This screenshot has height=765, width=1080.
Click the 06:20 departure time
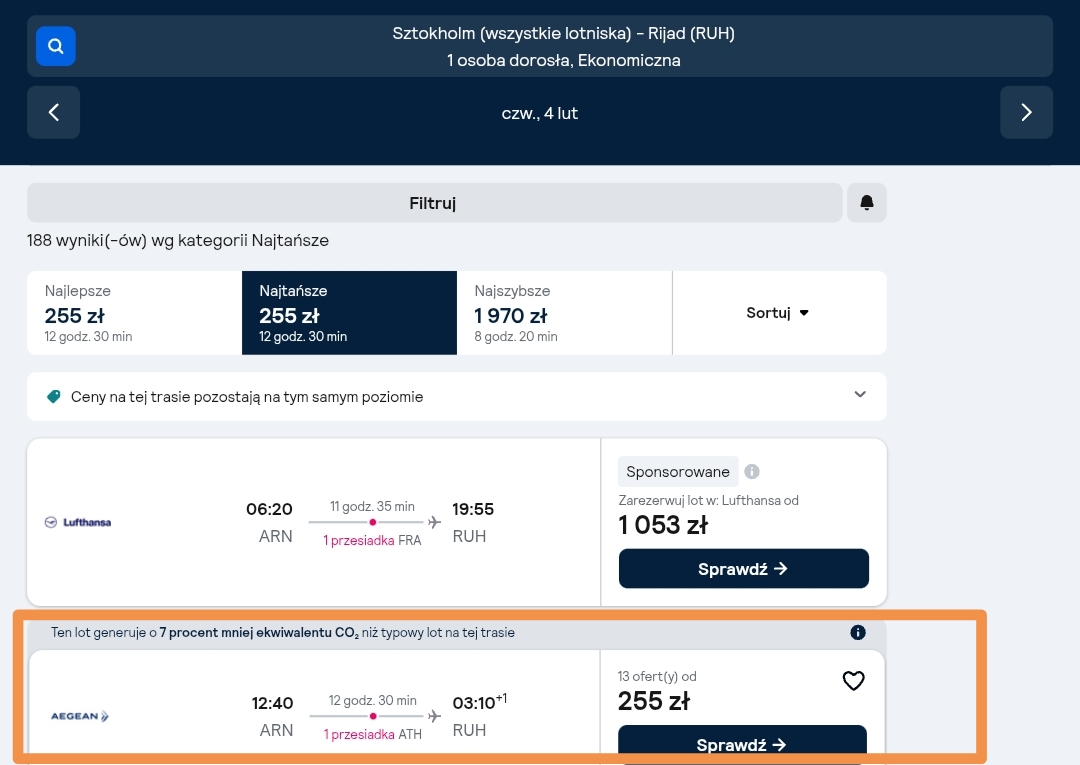pos(269,509)
